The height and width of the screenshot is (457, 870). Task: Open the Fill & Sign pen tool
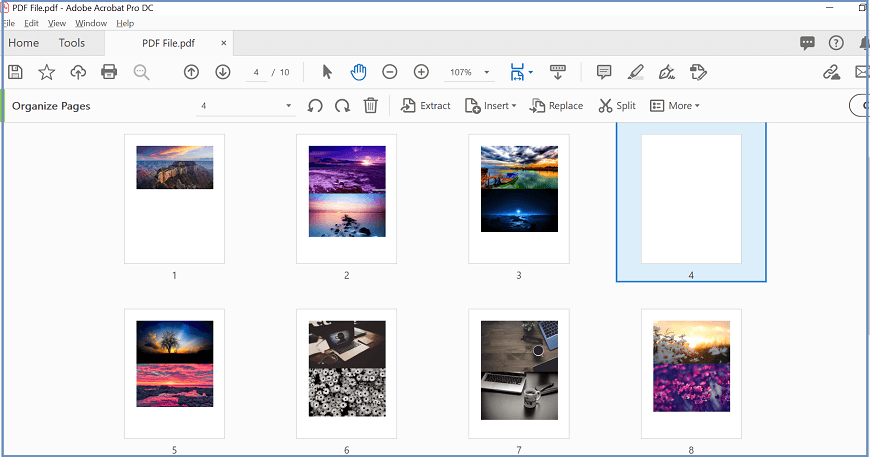pos(666,72)
